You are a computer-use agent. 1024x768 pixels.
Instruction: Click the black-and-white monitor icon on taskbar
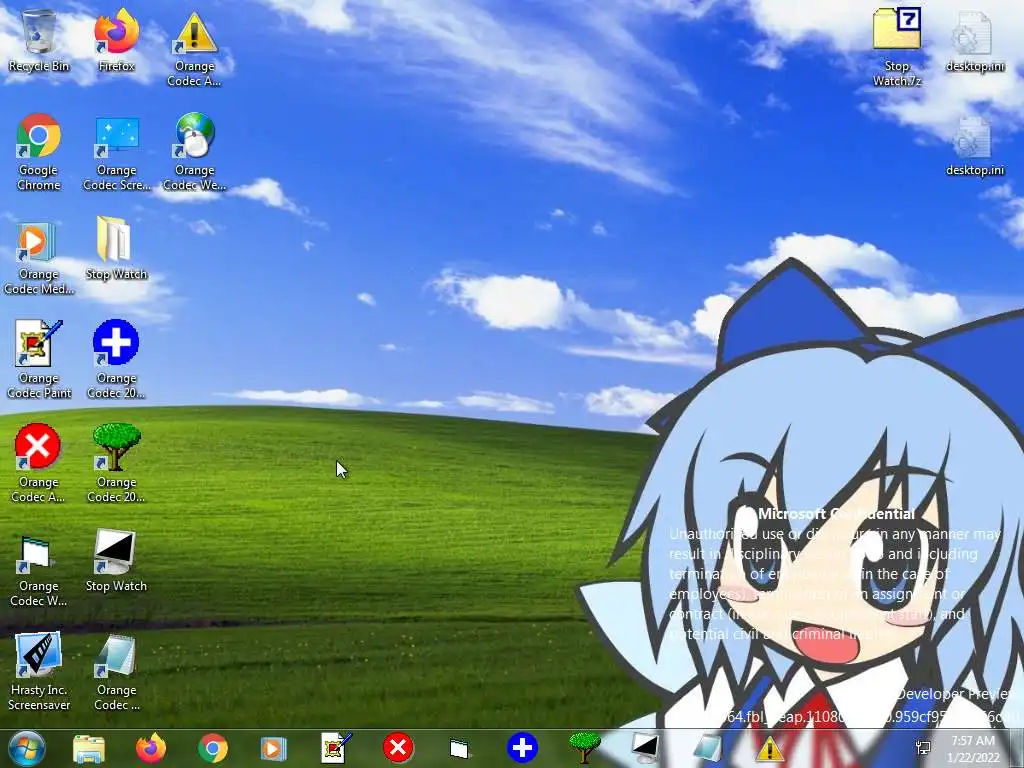[645, 748]
